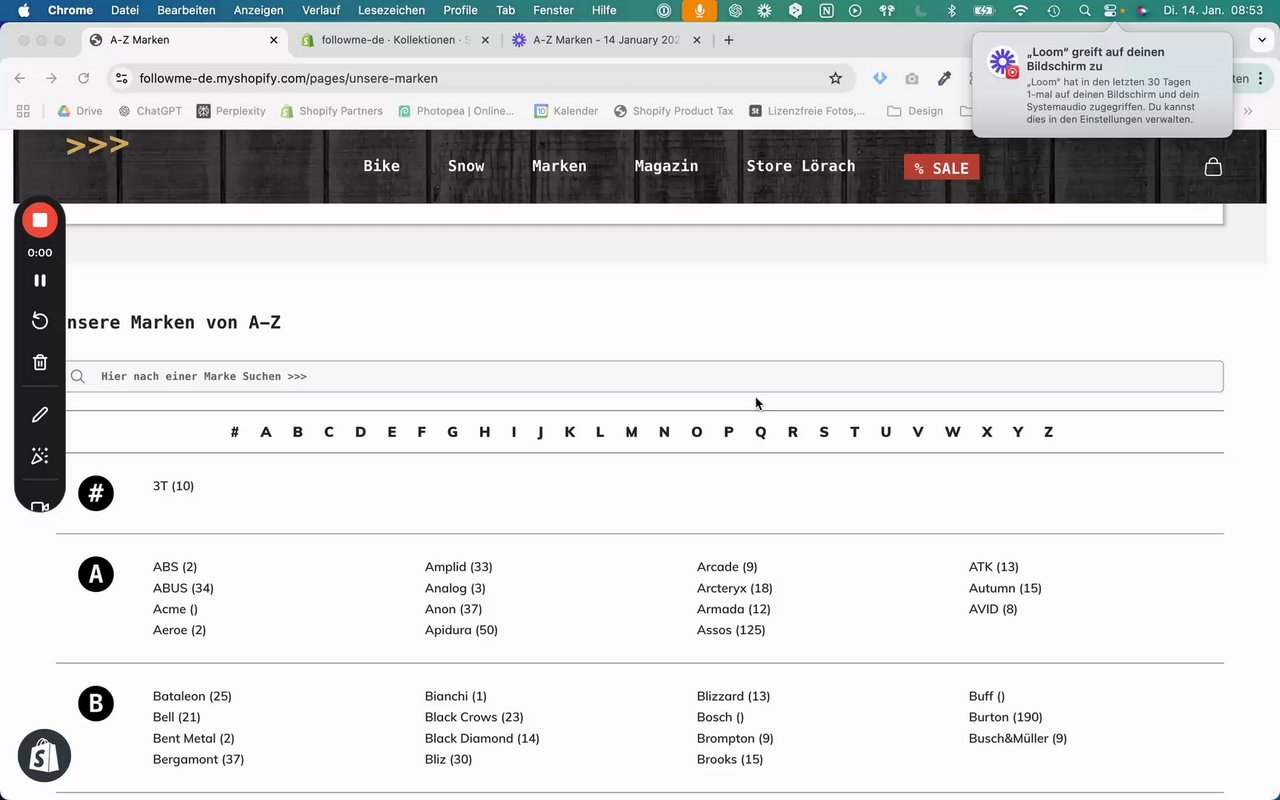Viewport: 1280px width, 800px height.
Task: Open the apps grid in bookmarks bar
Action: 24,111
